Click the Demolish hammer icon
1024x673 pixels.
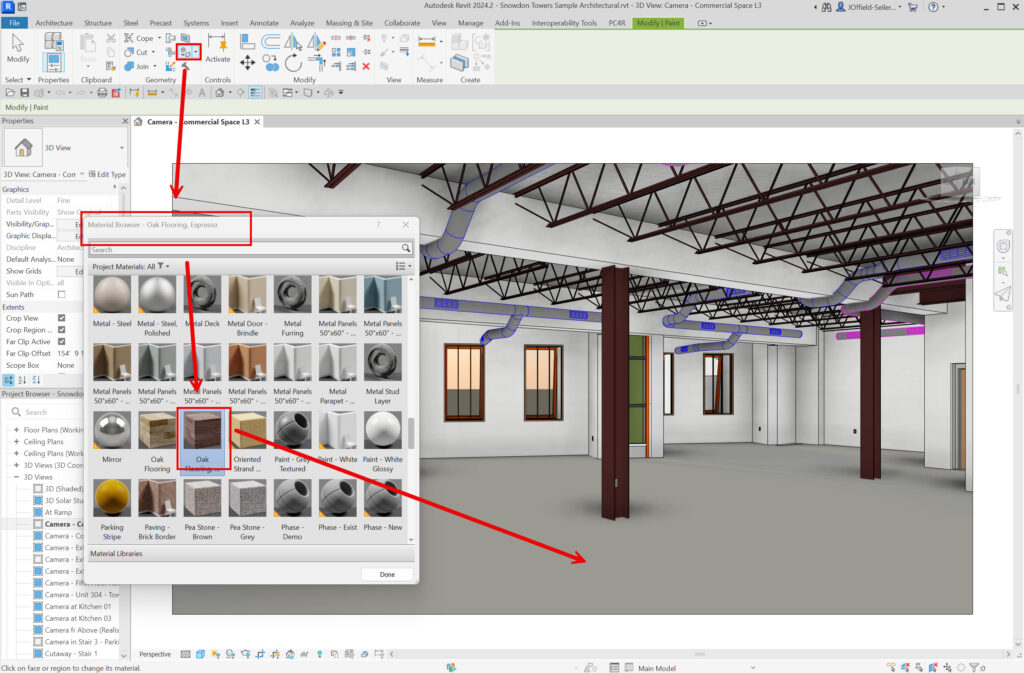click(185, 66)
